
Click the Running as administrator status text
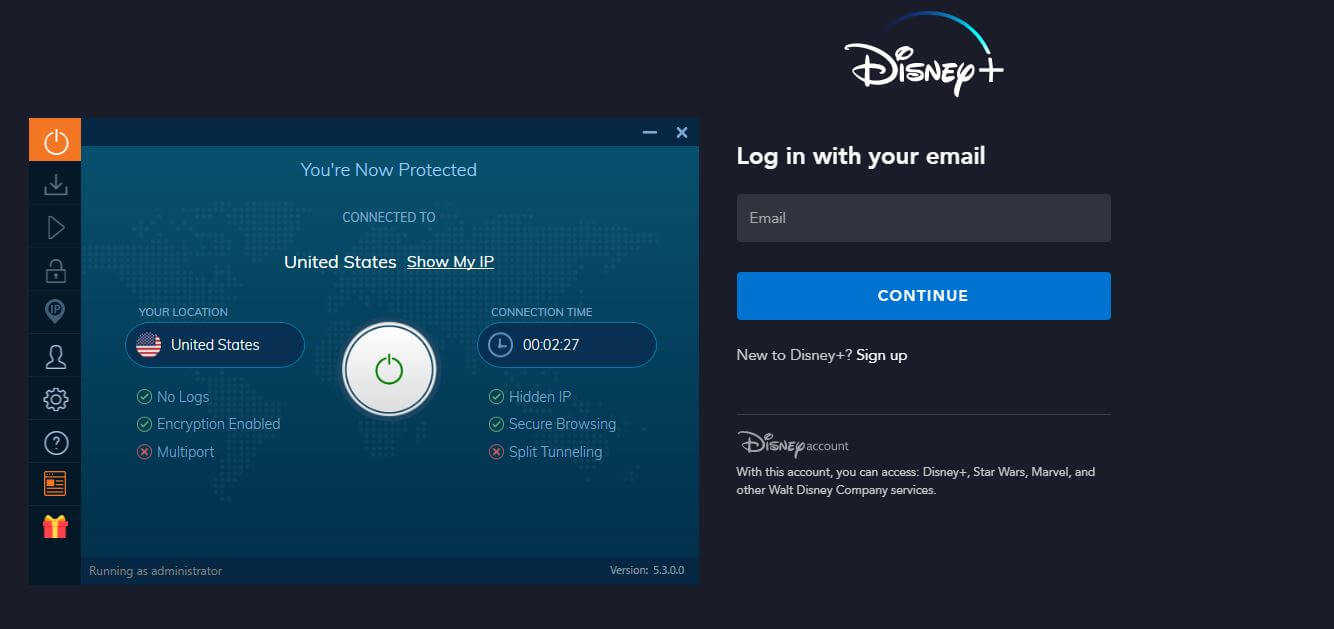[156, 571]
